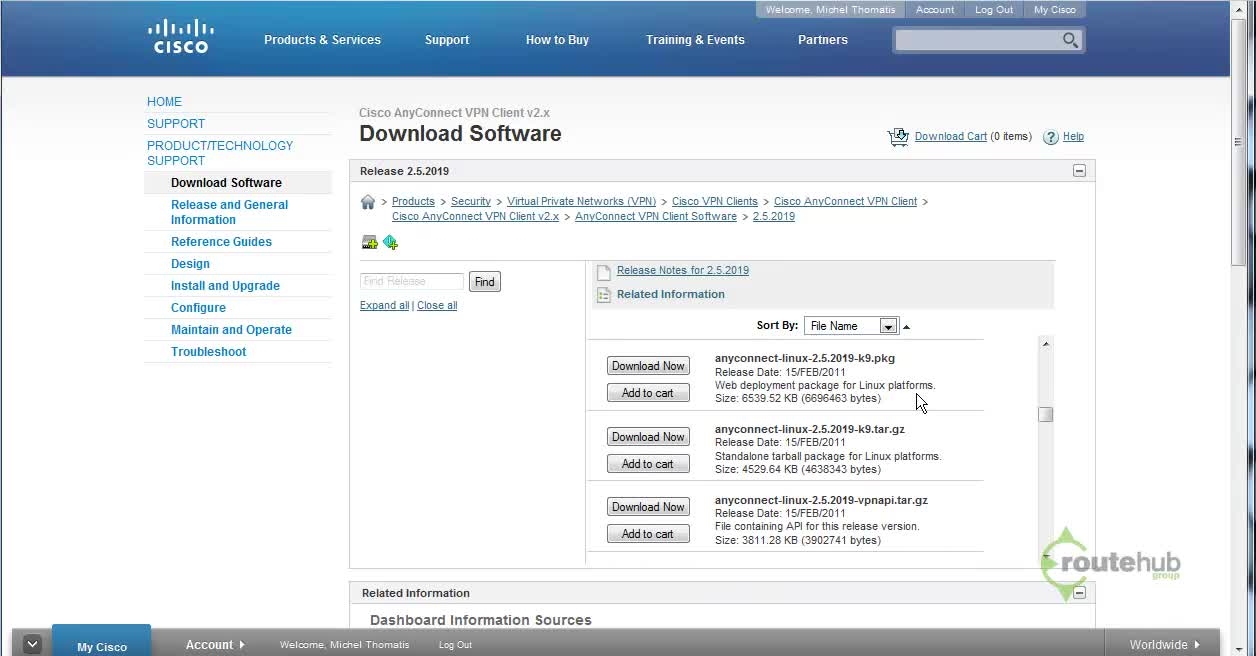Open the Worldwide region selector

pos(1165,645)
